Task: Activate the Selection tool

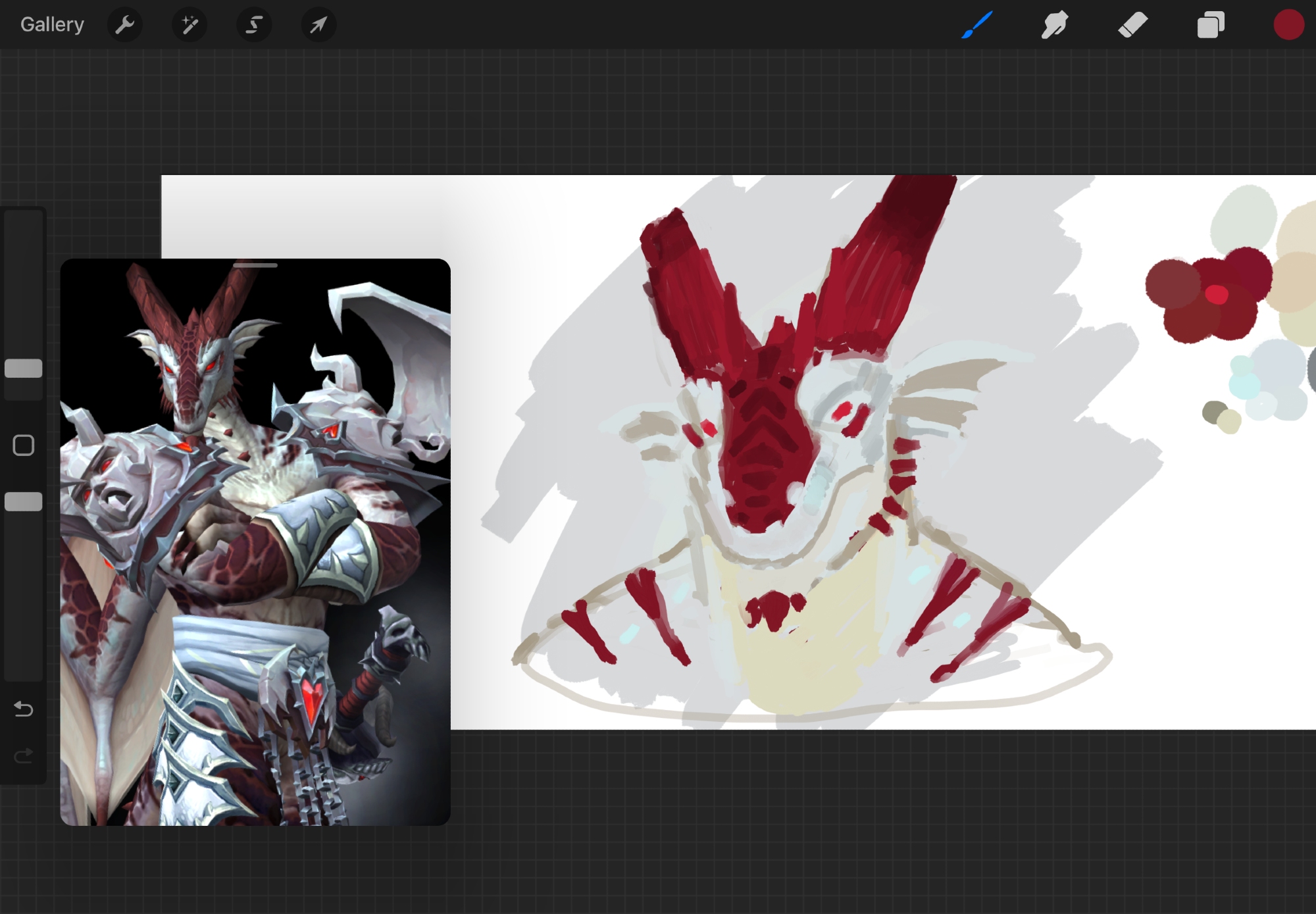Action: pos(254,25)
